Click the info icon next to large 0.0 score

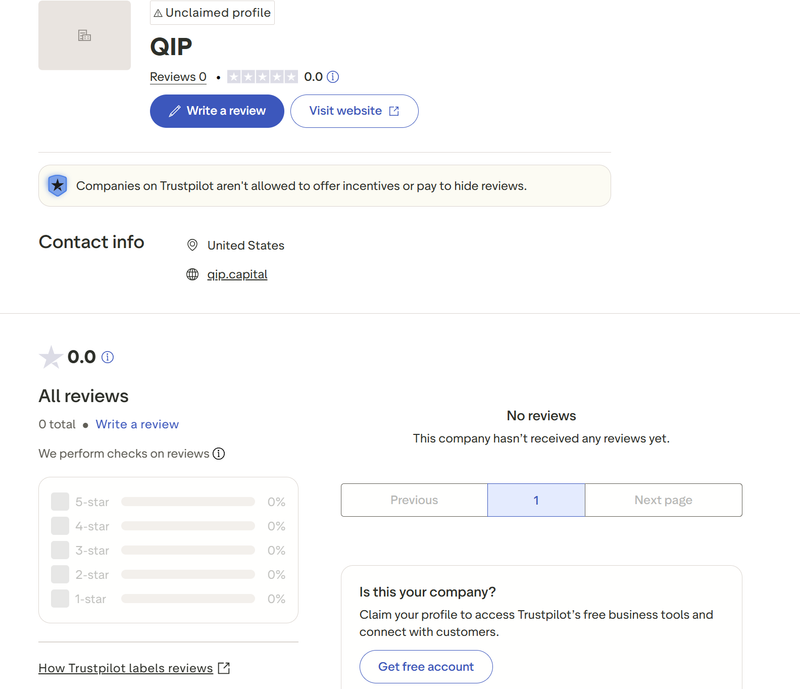(108, 357)
